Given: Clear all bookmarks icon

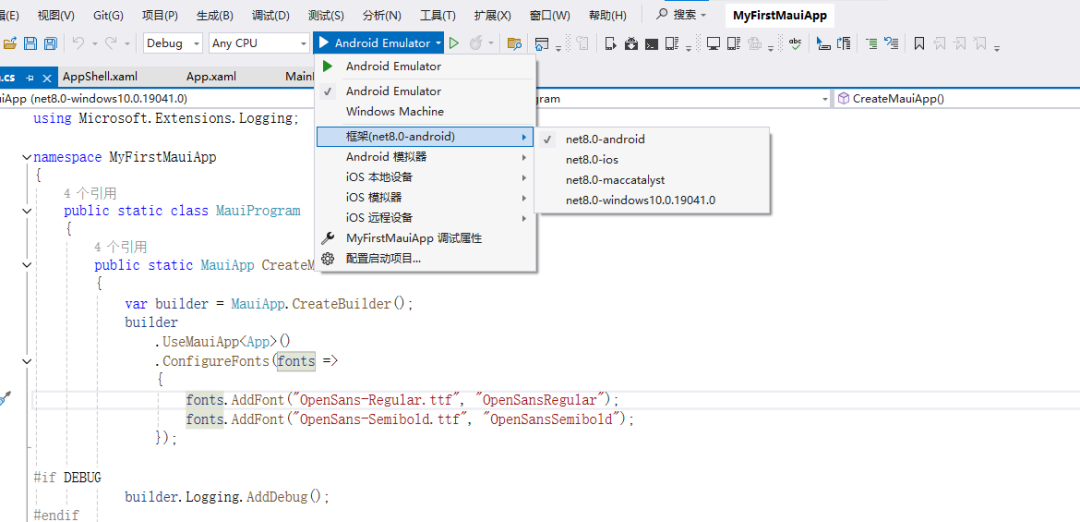Looking at the screenshot, I should pyautogui.click(x=979, y=43).
